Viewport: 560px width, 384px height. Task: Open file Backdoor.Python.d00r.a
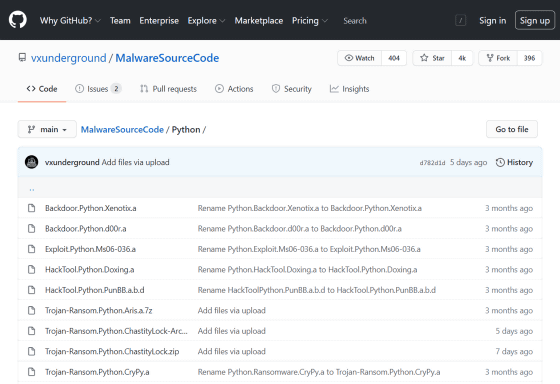[x=86, y=228]
